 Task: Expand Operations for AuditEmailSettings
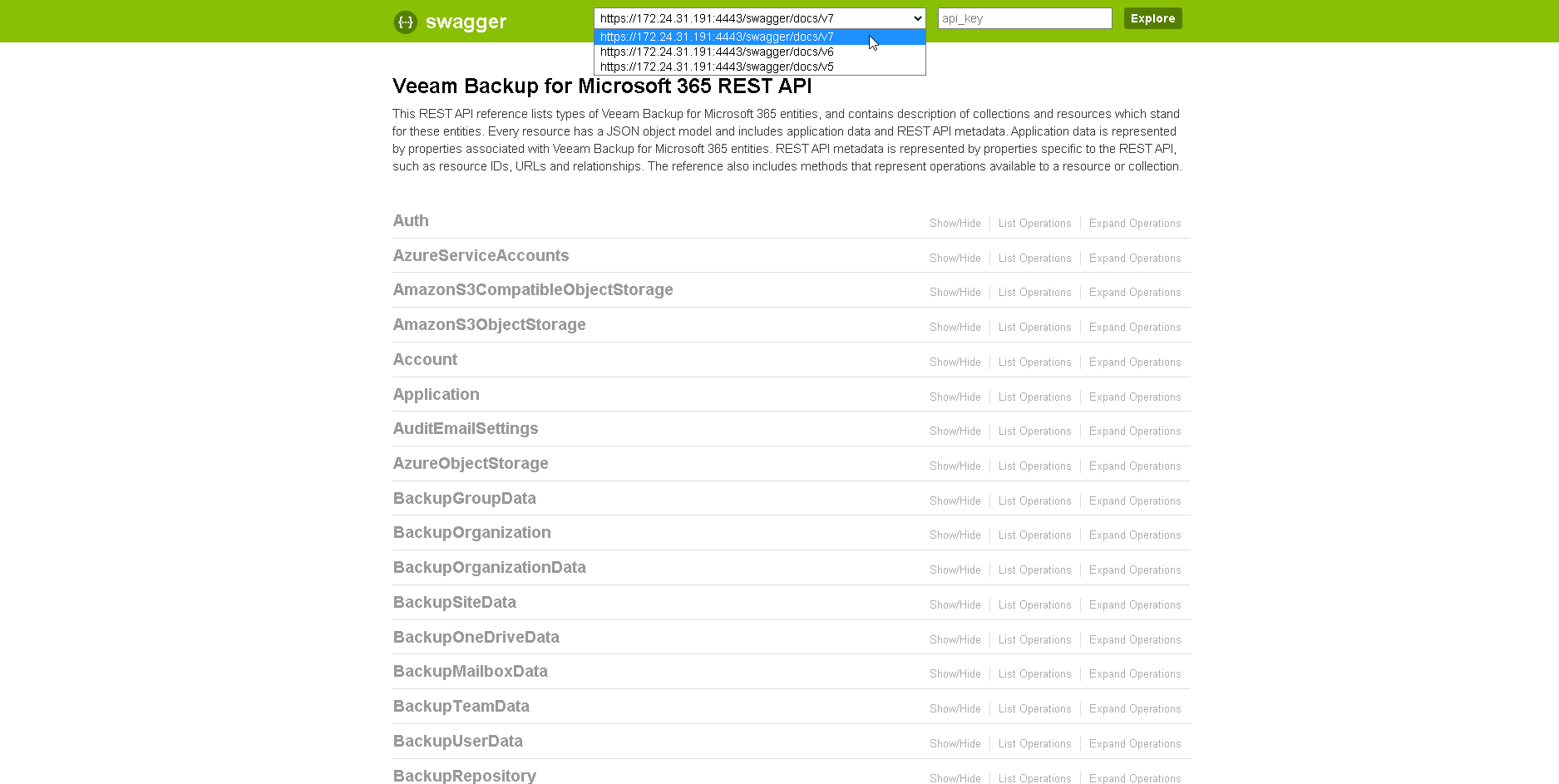(x=1135, y=431)
